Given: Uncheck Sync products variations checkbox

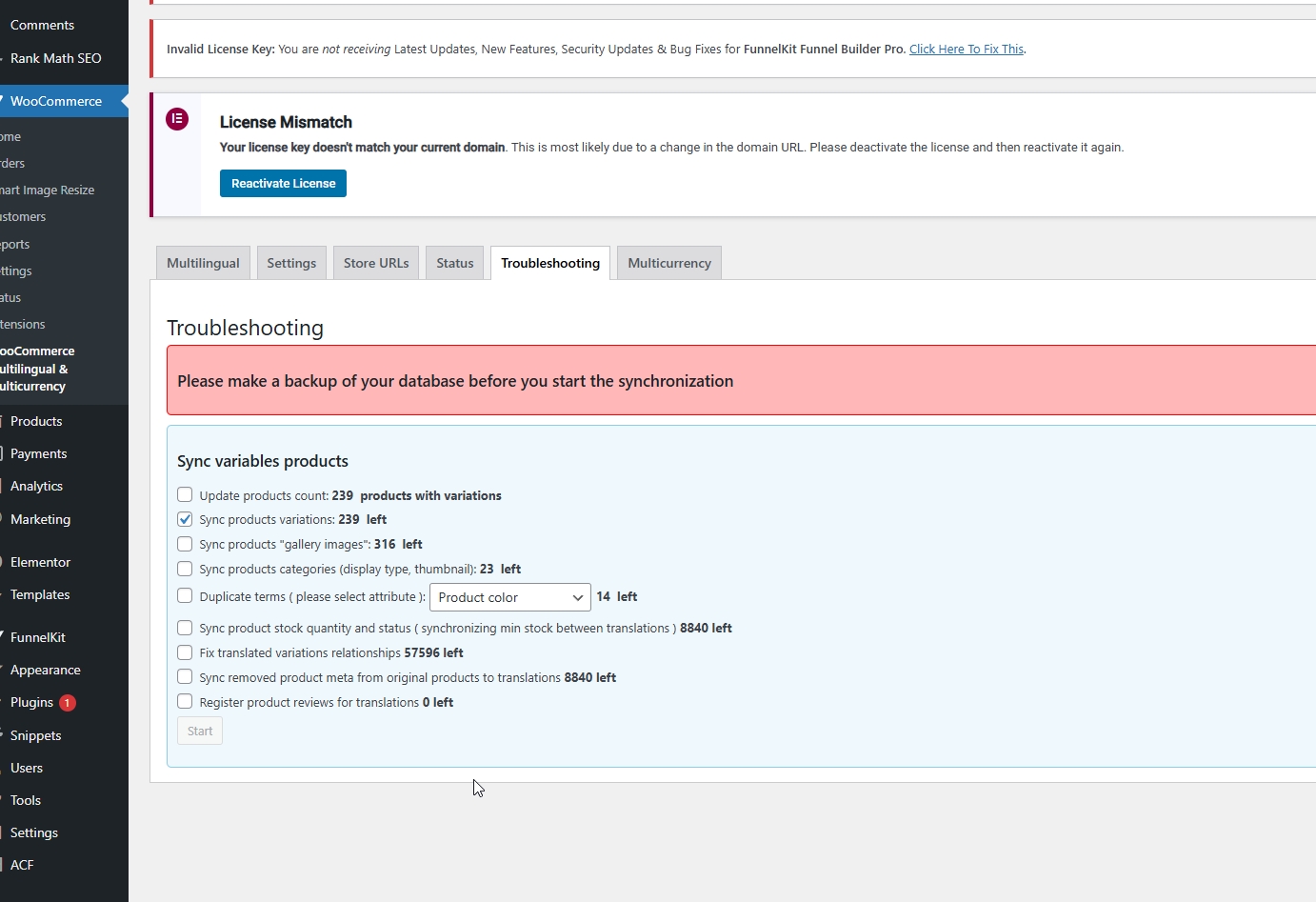Looking at the screenshot, I should [x=185, y=519].
